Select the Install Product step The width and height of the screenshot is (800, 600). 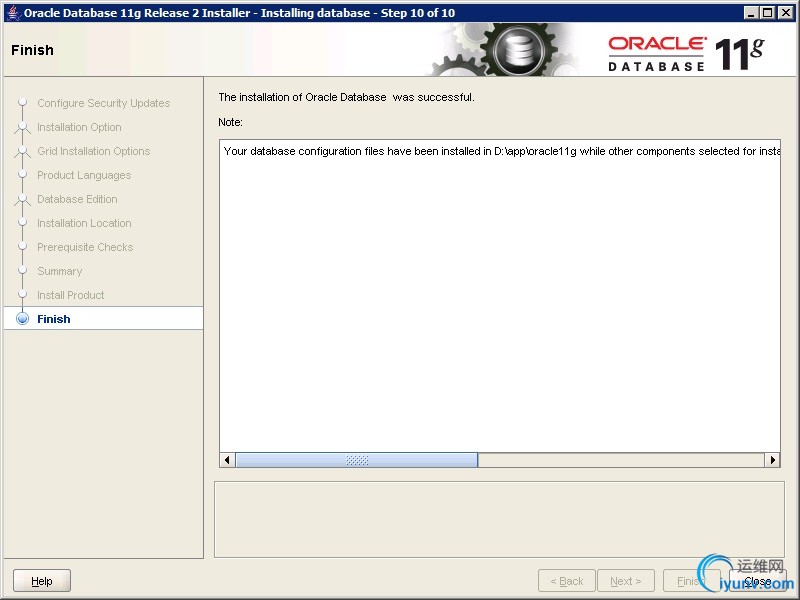[x=70, y=295]
